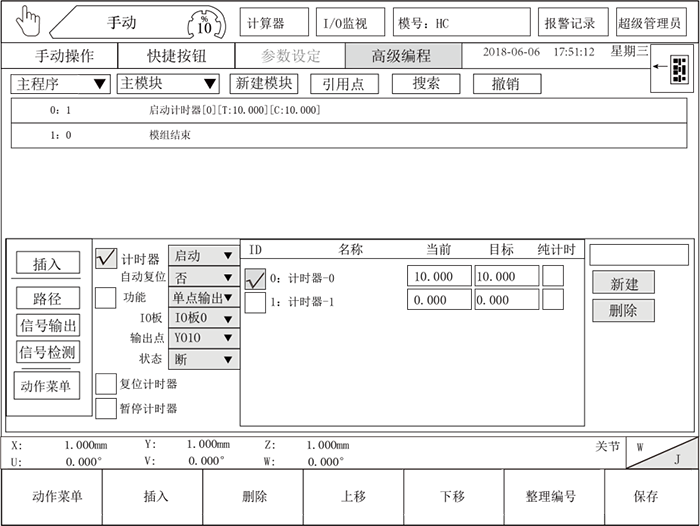Open the 输出点 Y010 dropdown

[x=204, y=338]
